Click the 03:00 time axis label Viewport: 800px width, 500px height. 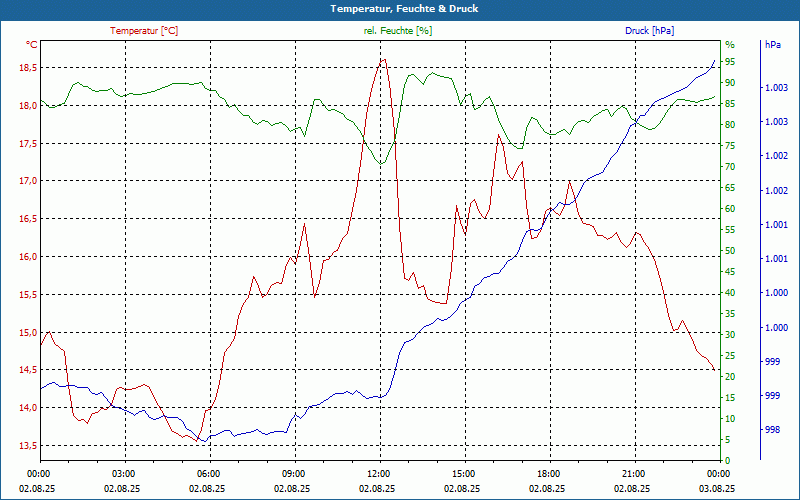(122, 473)
